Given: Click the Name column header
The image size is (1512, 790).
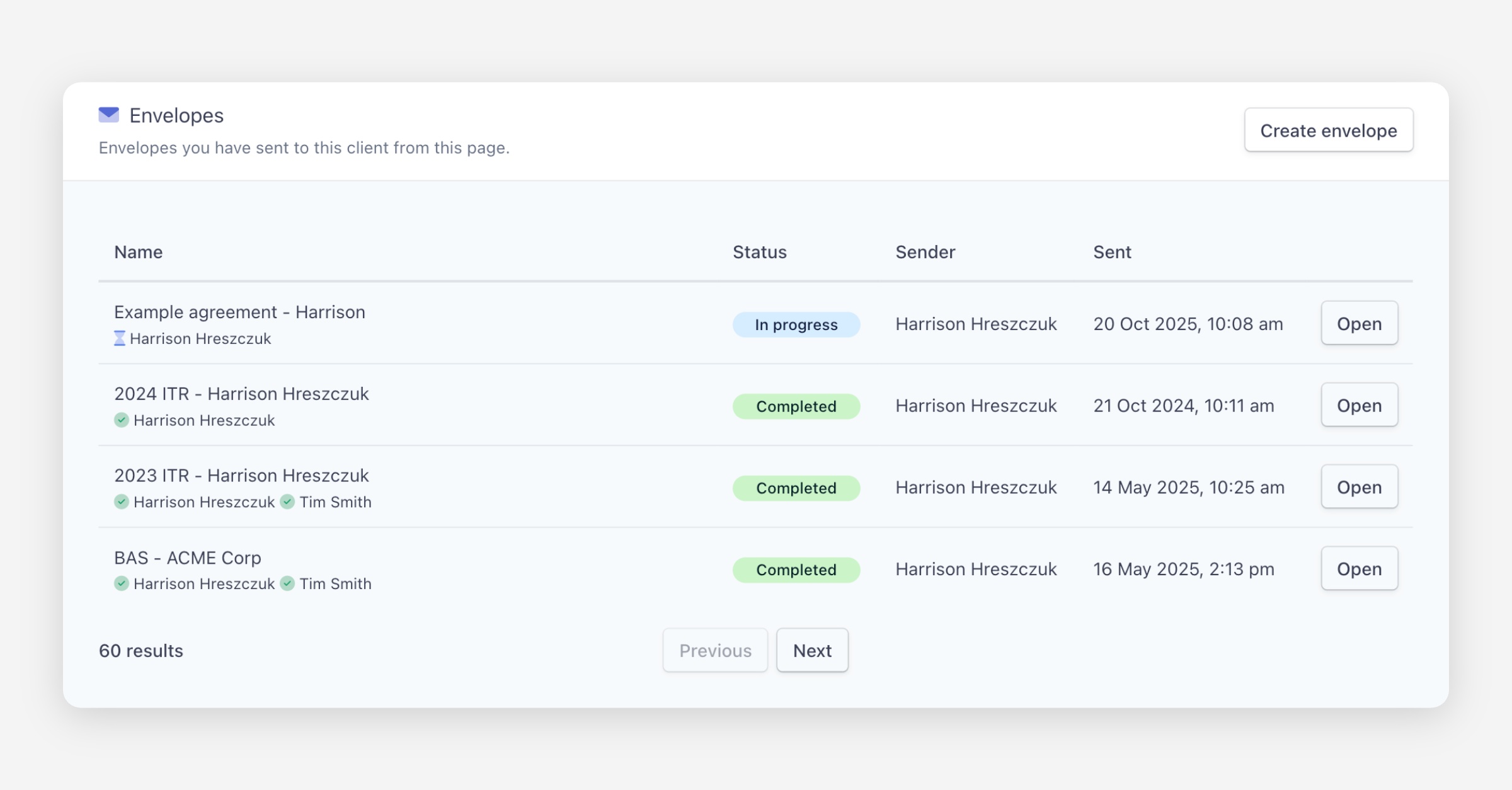Looking at the screenshot, I should pos(138,252).
